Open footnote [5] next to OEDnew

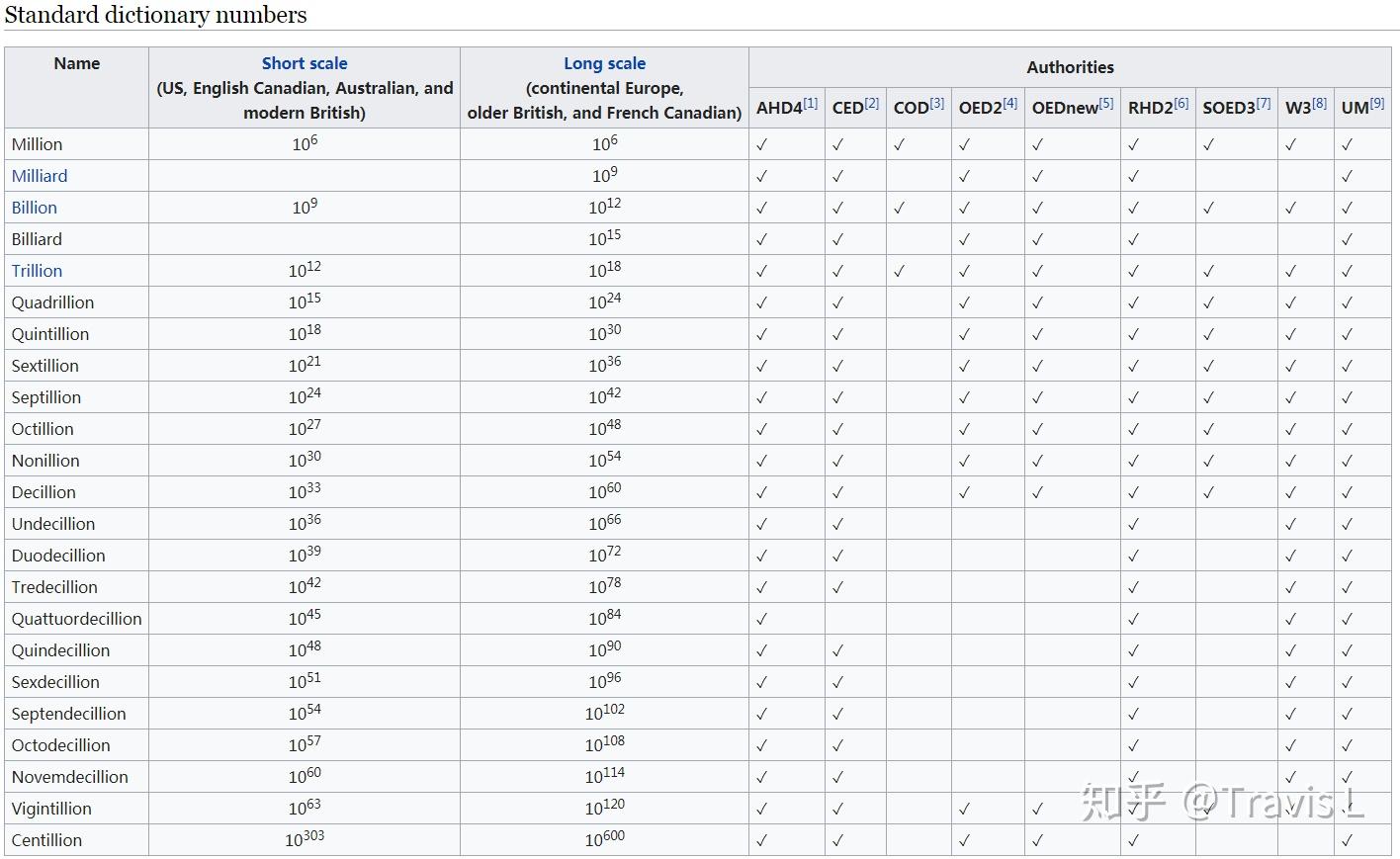[1106, 103]
